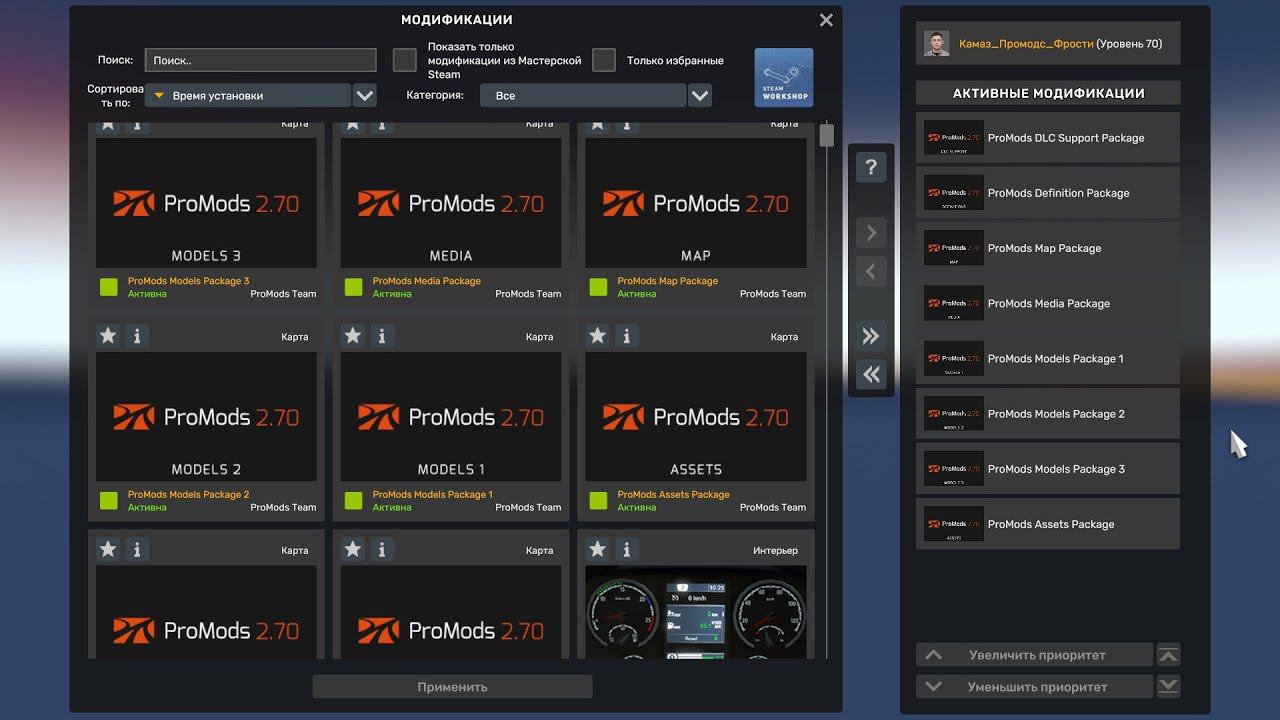
Task: Click the single right arrow to activate mod
Action: (x=871, y=233)
